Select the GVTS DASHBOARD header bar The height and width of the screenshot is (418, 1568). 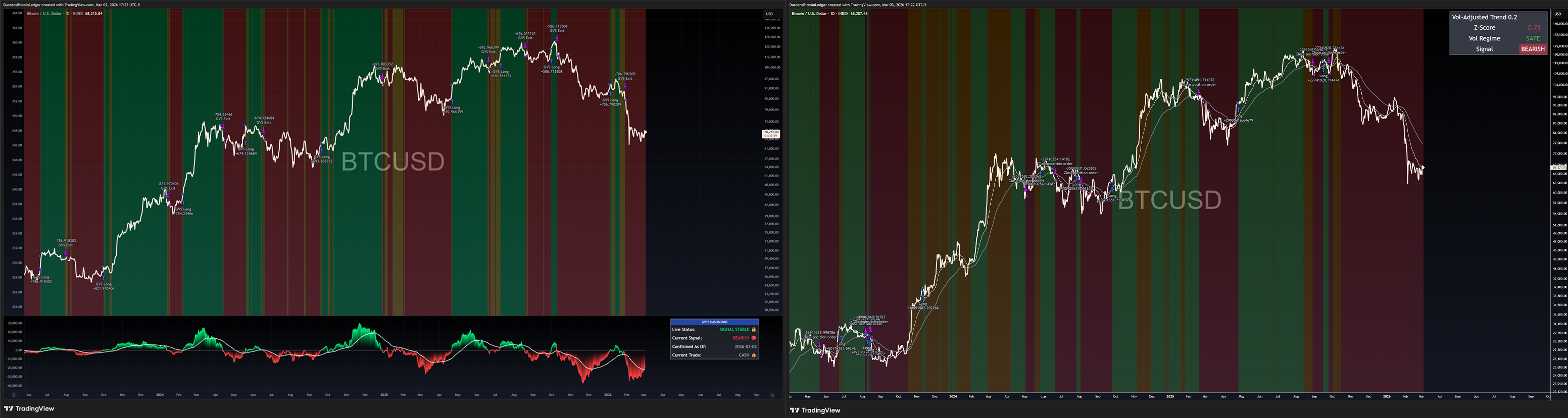point(715,322)
